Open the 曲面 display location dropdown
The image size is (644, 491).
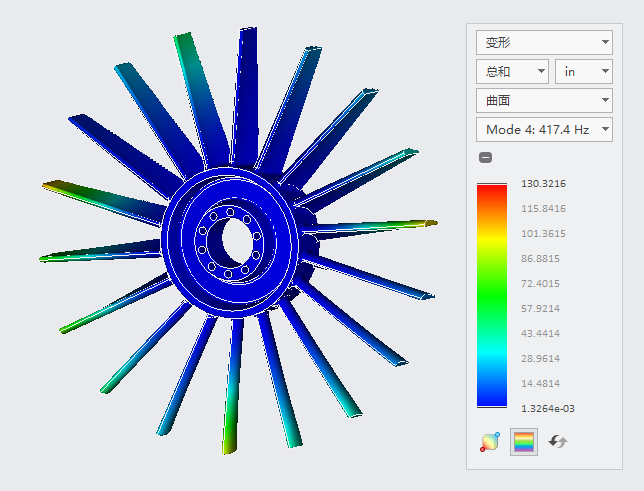[x=544, y=100]
